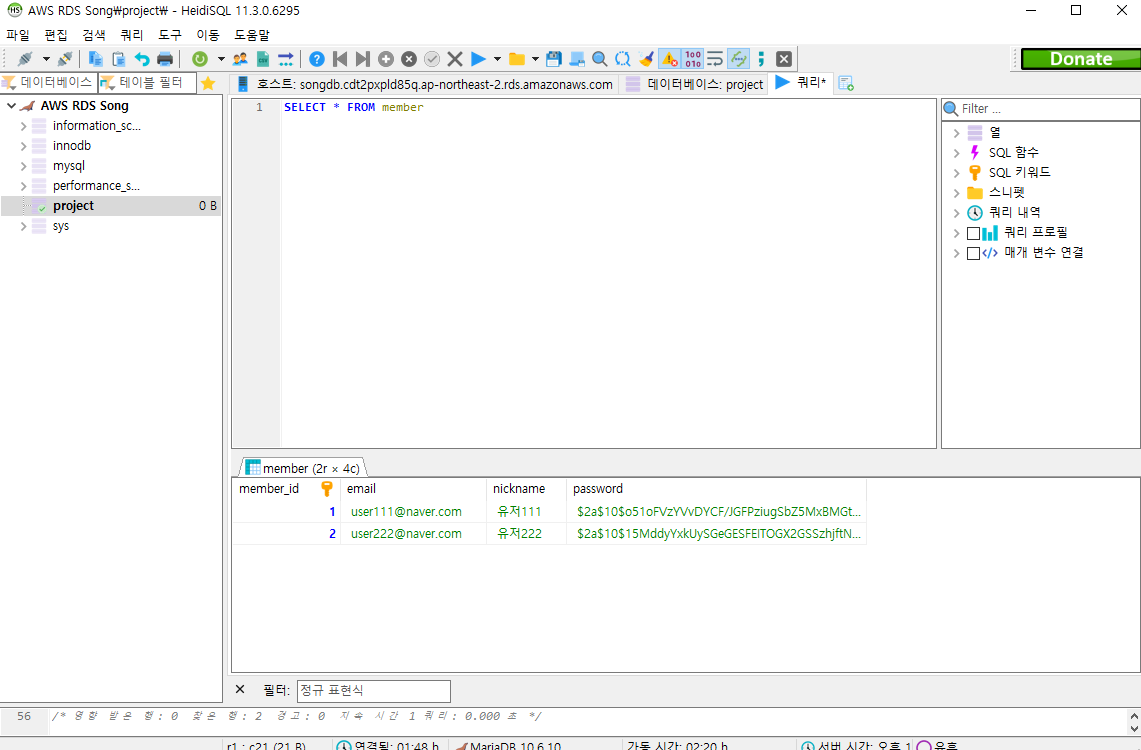Click the Paste clipboard icon

point(119,59)
